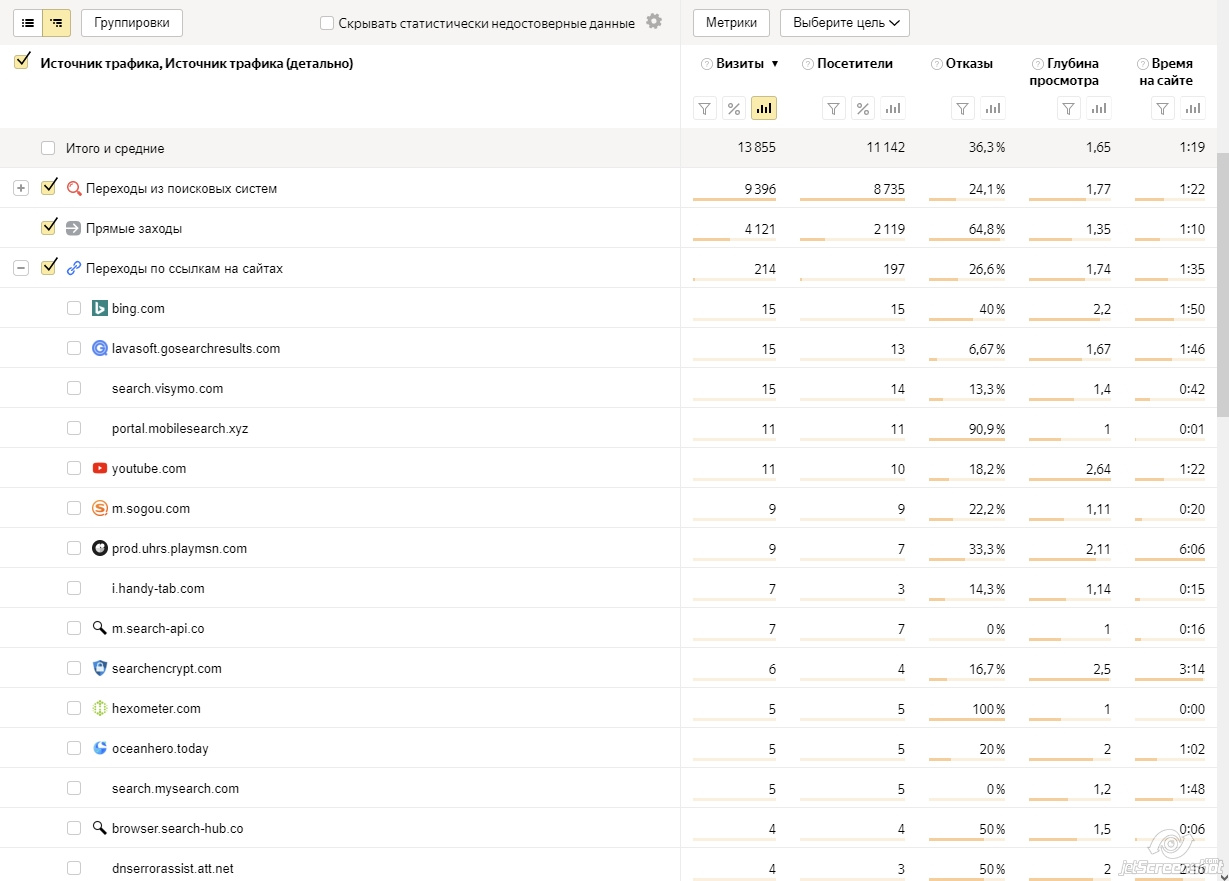
Task: Select the tree list view icon
Action: 56,22
